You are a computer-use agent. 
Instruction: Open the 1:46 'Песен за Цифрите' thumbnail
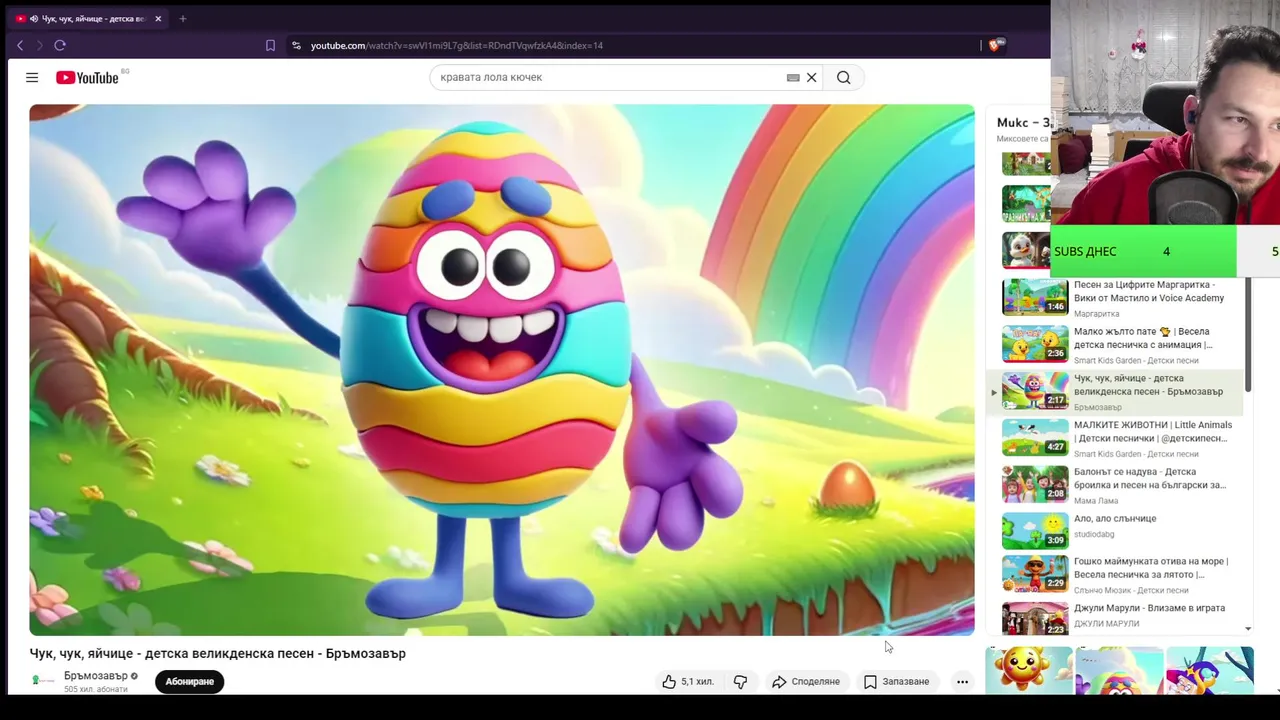[x=1035, y=297]
